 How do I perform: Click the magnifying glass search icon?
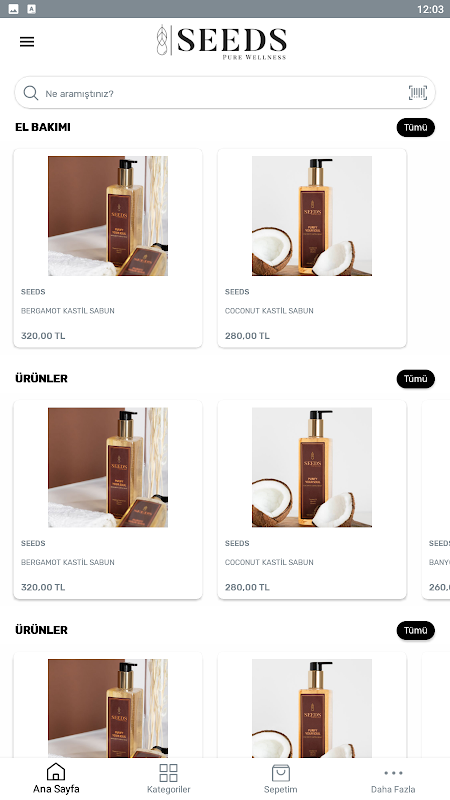point(31,93)
